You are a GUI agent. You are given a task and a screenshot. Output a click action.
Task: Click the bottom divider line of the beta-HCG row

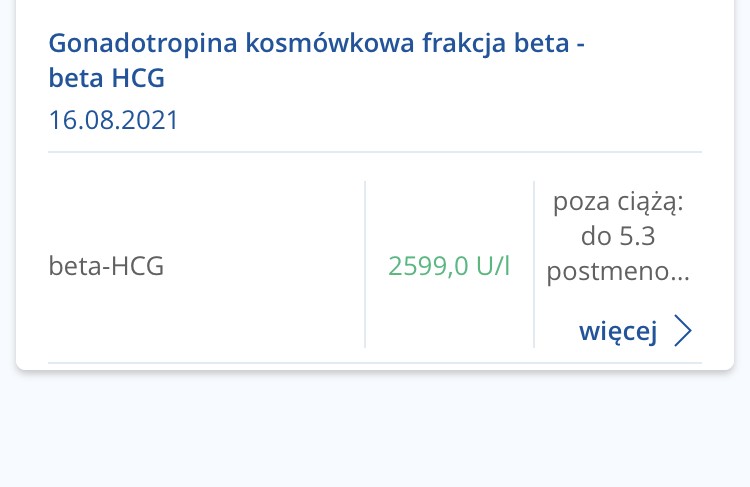(375, 362)
